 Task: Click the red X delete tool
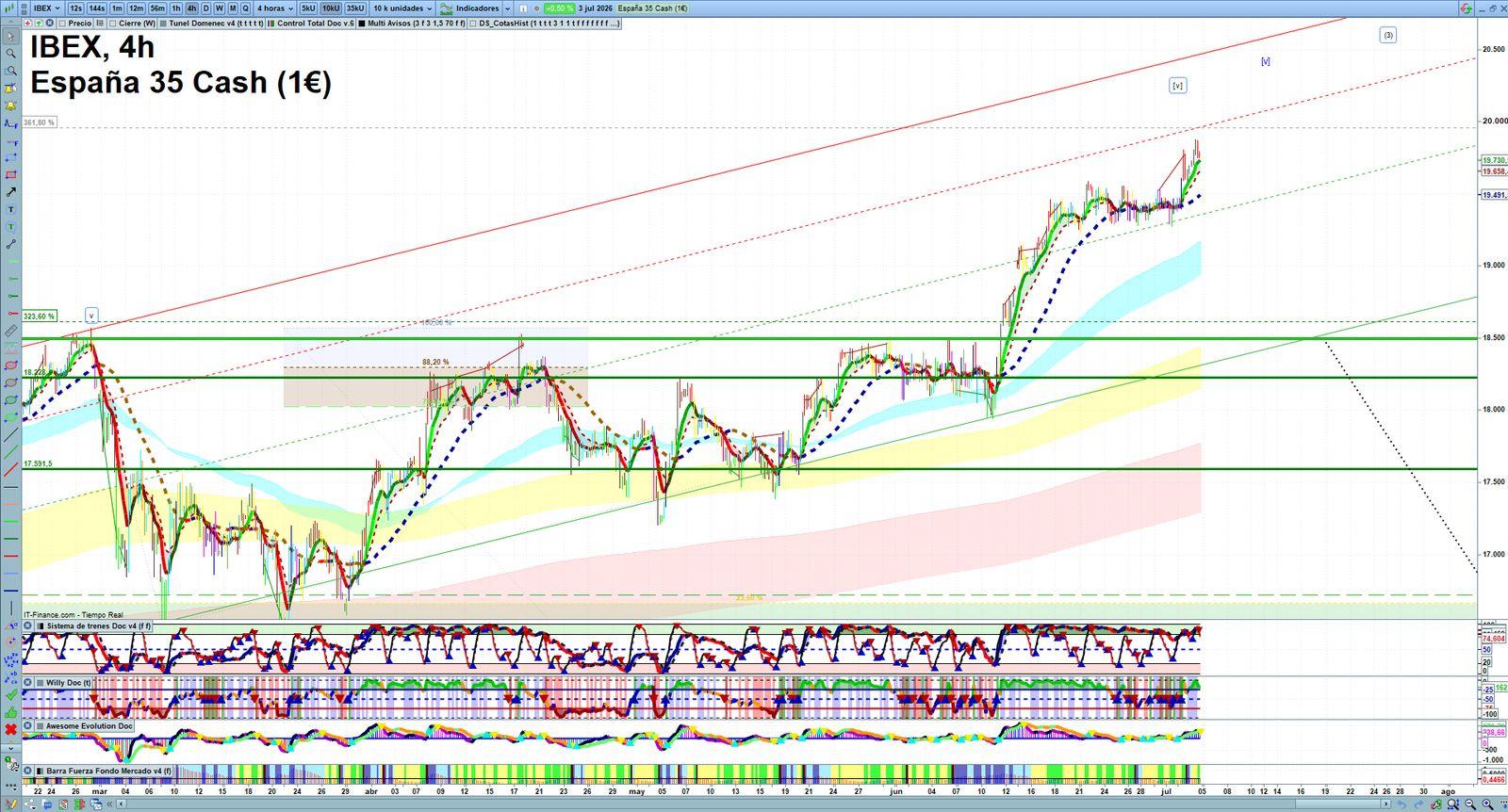[11, 729]
